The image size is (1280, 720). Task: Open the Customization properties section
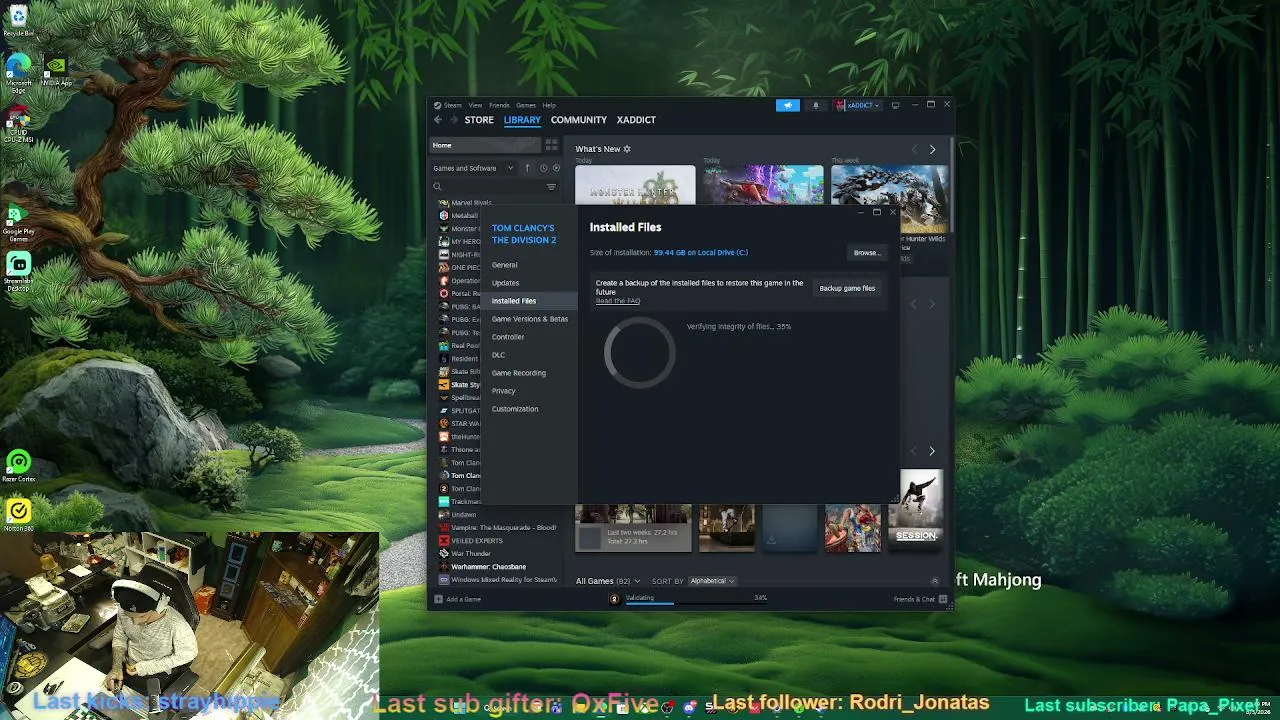tap(514, 409)
